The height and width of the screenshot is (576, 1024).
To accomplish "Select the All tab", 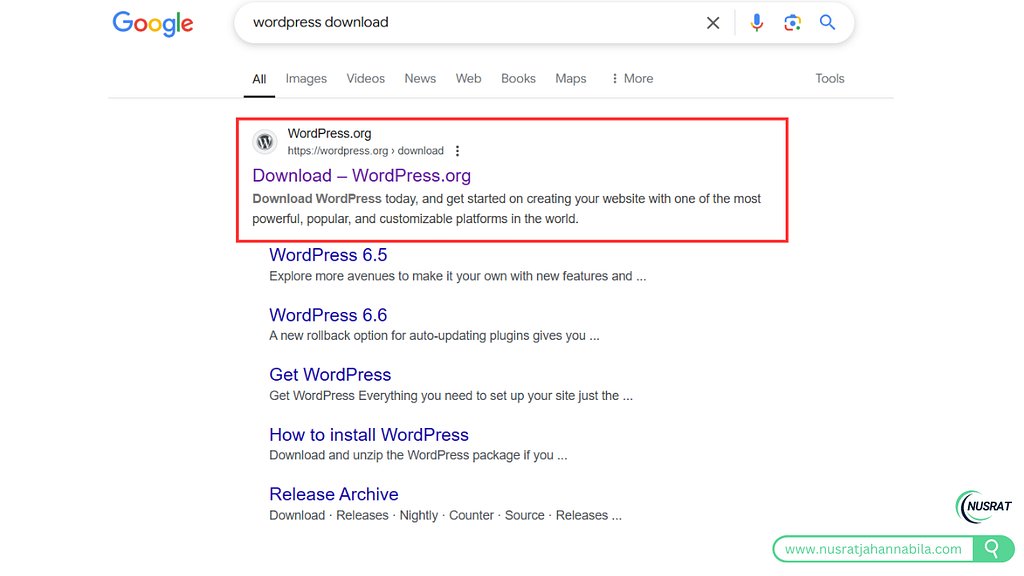I will [x=259, y=79].
